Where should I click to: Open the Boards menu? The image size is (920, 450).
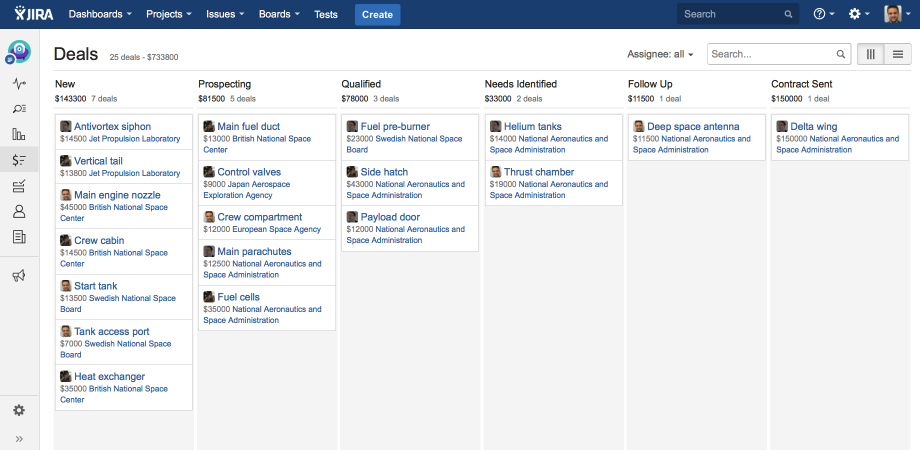click(x=279, y=14)
